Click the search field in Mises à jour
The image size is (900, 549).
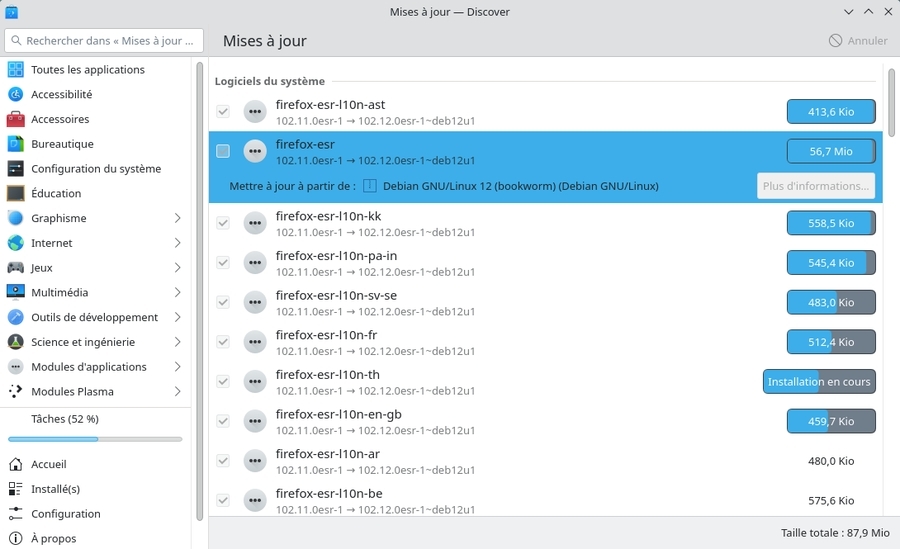(104, 41)
